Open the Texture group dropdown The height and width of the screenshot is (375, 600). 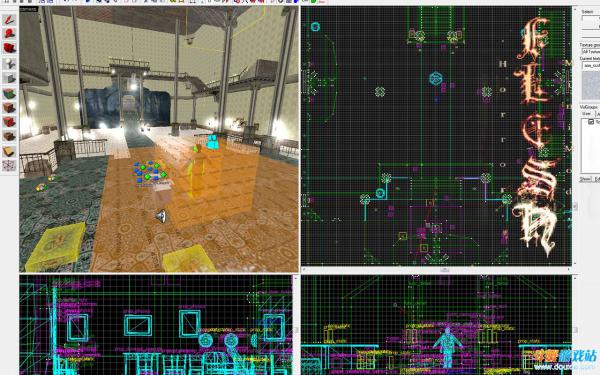pos(590,51)
